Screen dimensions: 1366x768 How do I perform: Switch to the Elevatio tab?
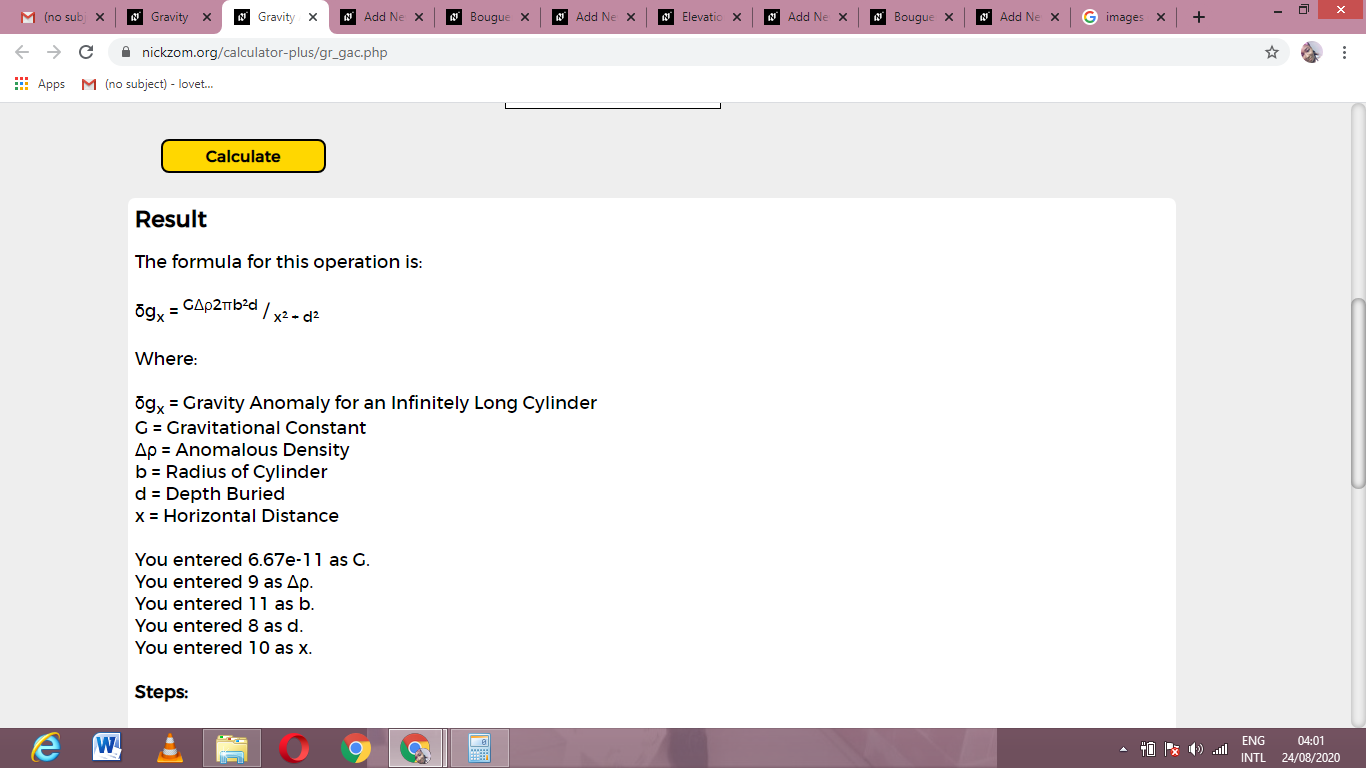700,17
